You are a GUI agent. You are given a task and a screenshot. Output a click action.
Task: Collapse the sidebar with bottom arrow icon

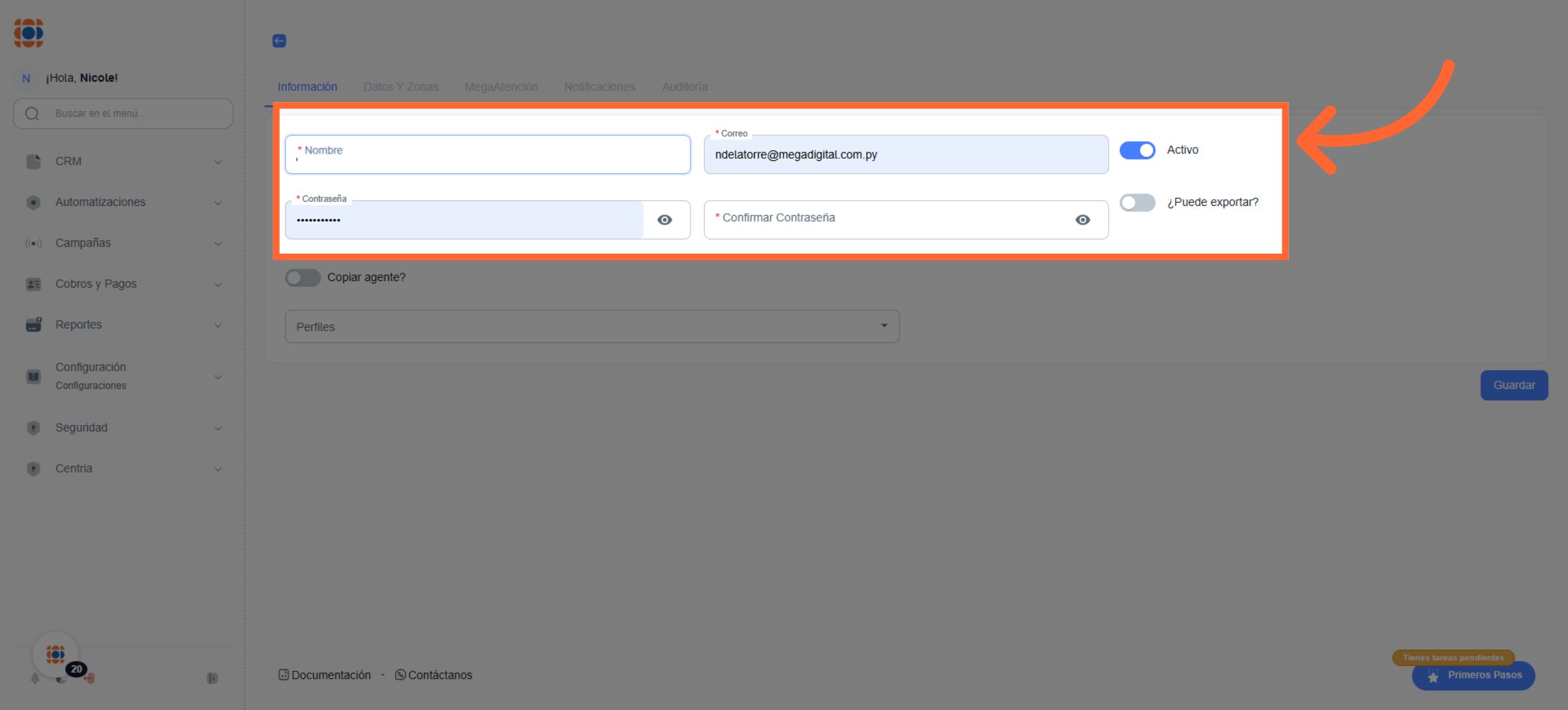tap(212, 678)
